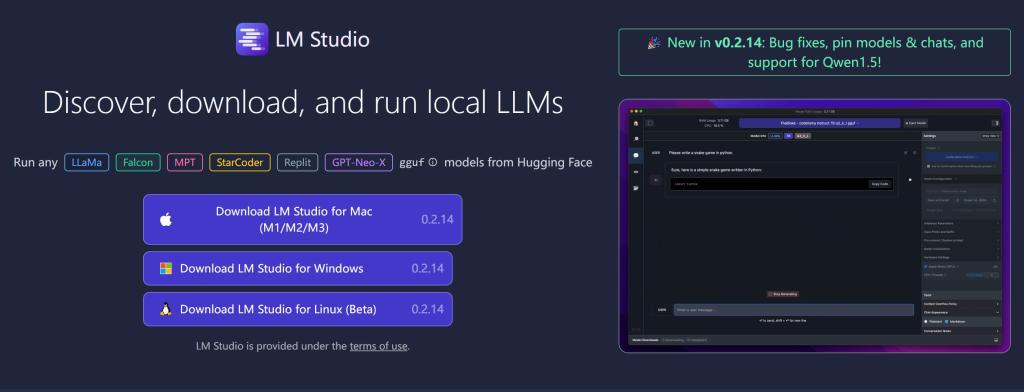
Task: Open the loaded model selector bar
Action: point(820,123)
